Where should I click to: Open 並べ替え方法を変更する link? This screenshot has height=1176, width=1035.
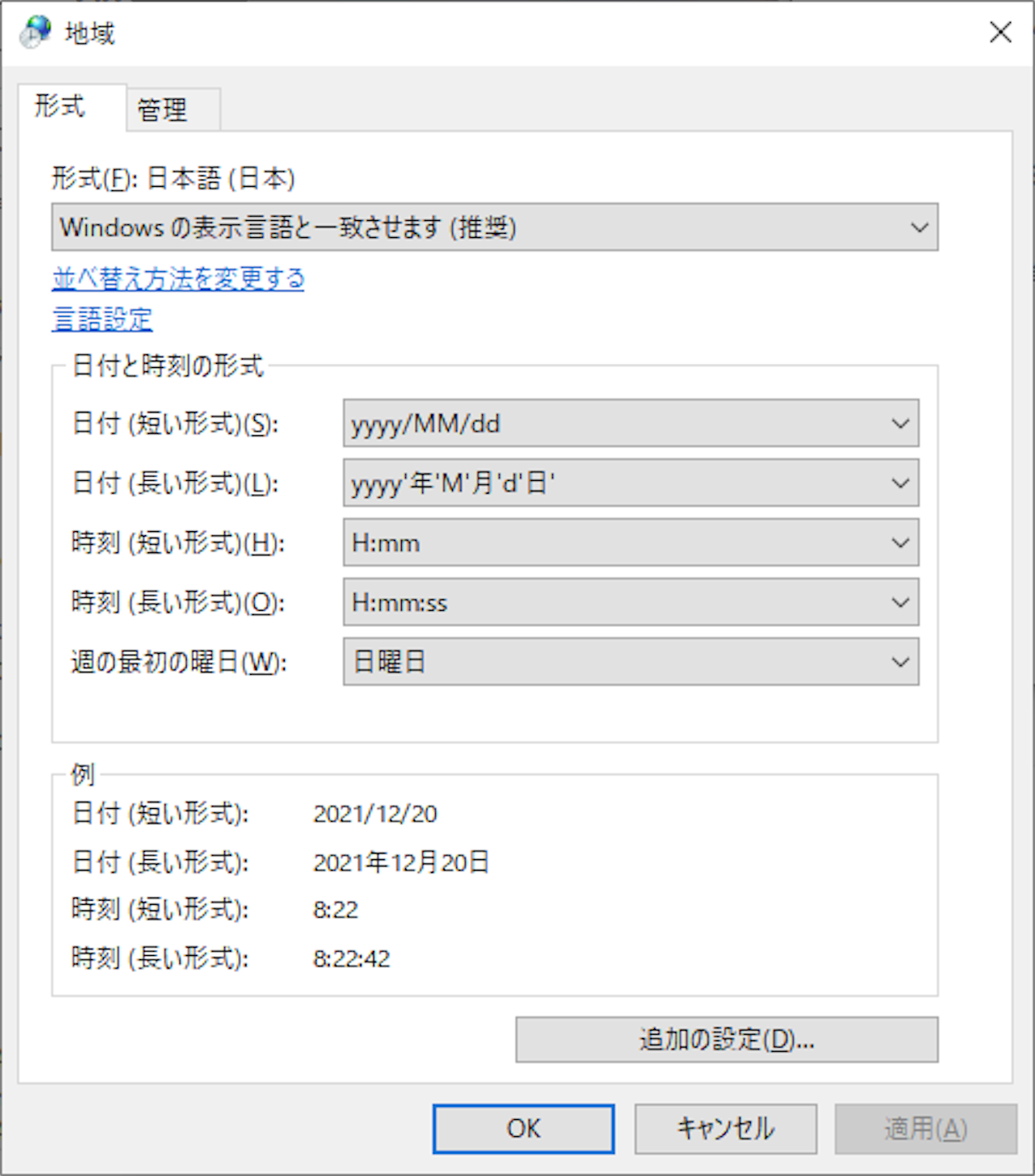pyautogui.click(x=177, y=279)
